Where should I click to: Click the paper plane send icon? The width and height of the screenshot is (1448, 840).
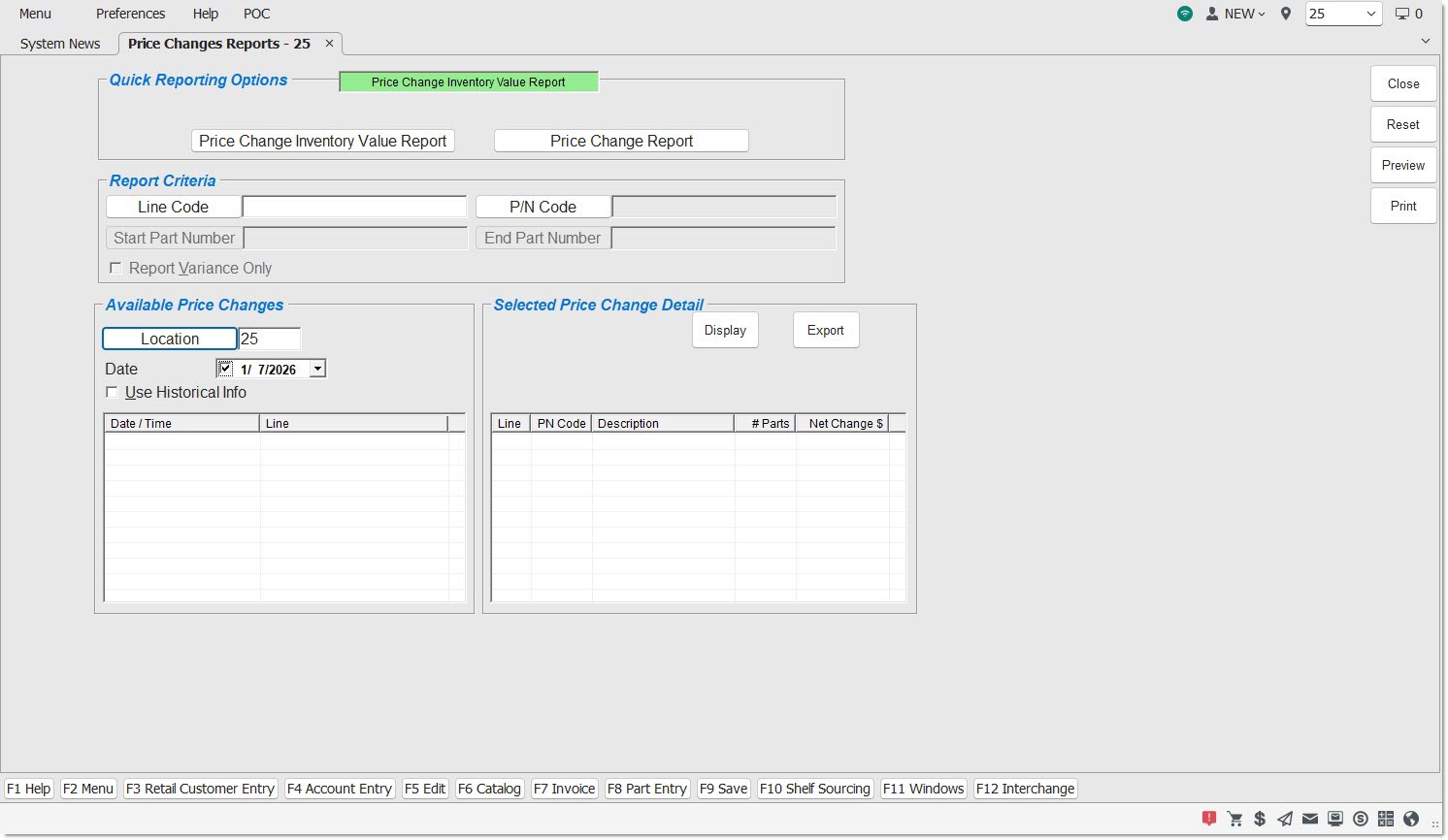point(1285,819)
